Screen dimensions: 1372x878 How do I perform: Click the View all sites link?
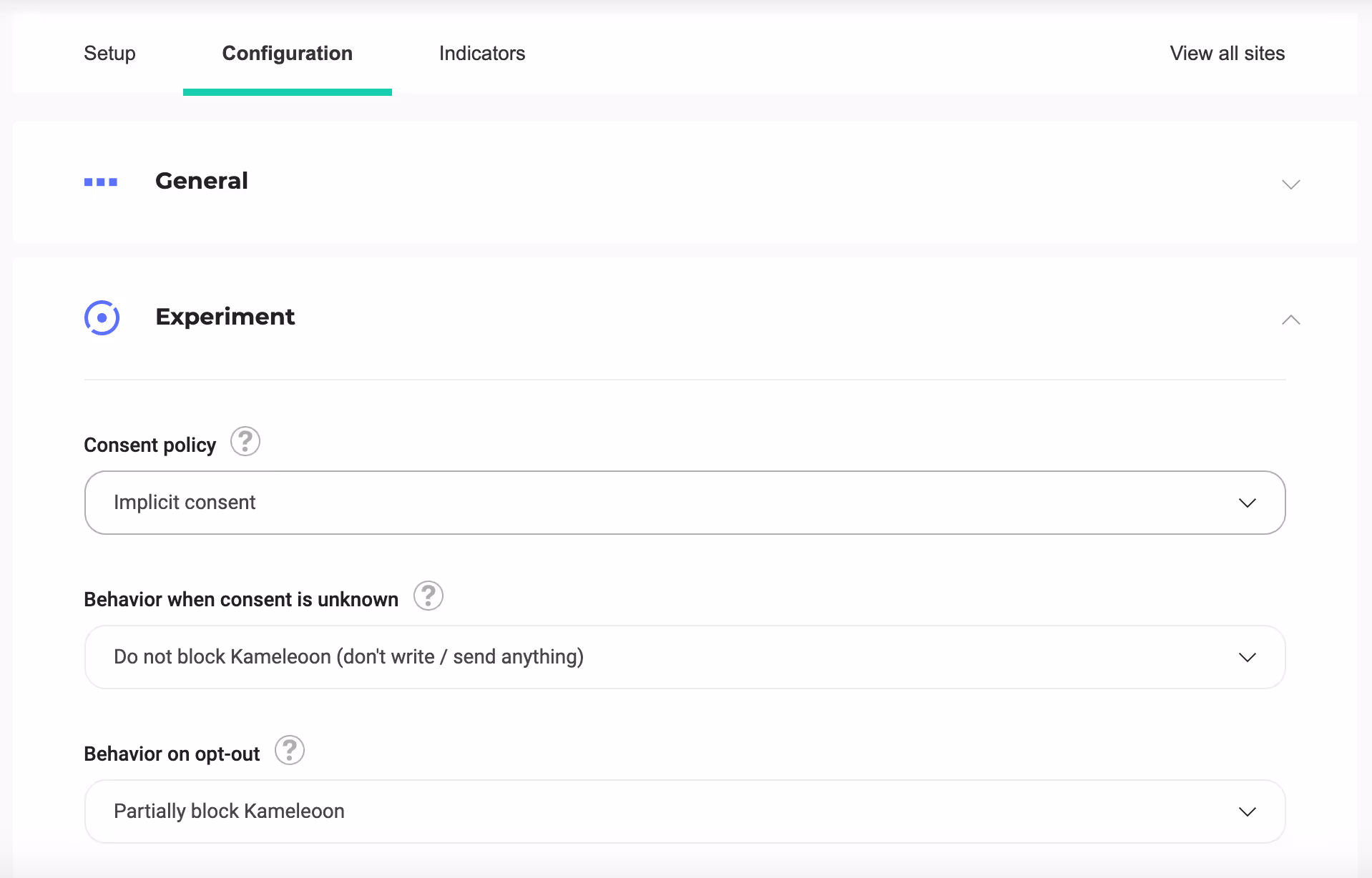[1227, 53]
